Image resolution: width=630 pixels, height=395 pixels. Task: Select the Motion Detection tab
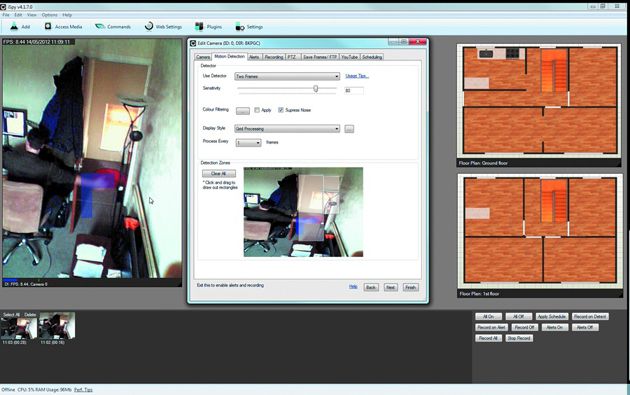[229, 57]
